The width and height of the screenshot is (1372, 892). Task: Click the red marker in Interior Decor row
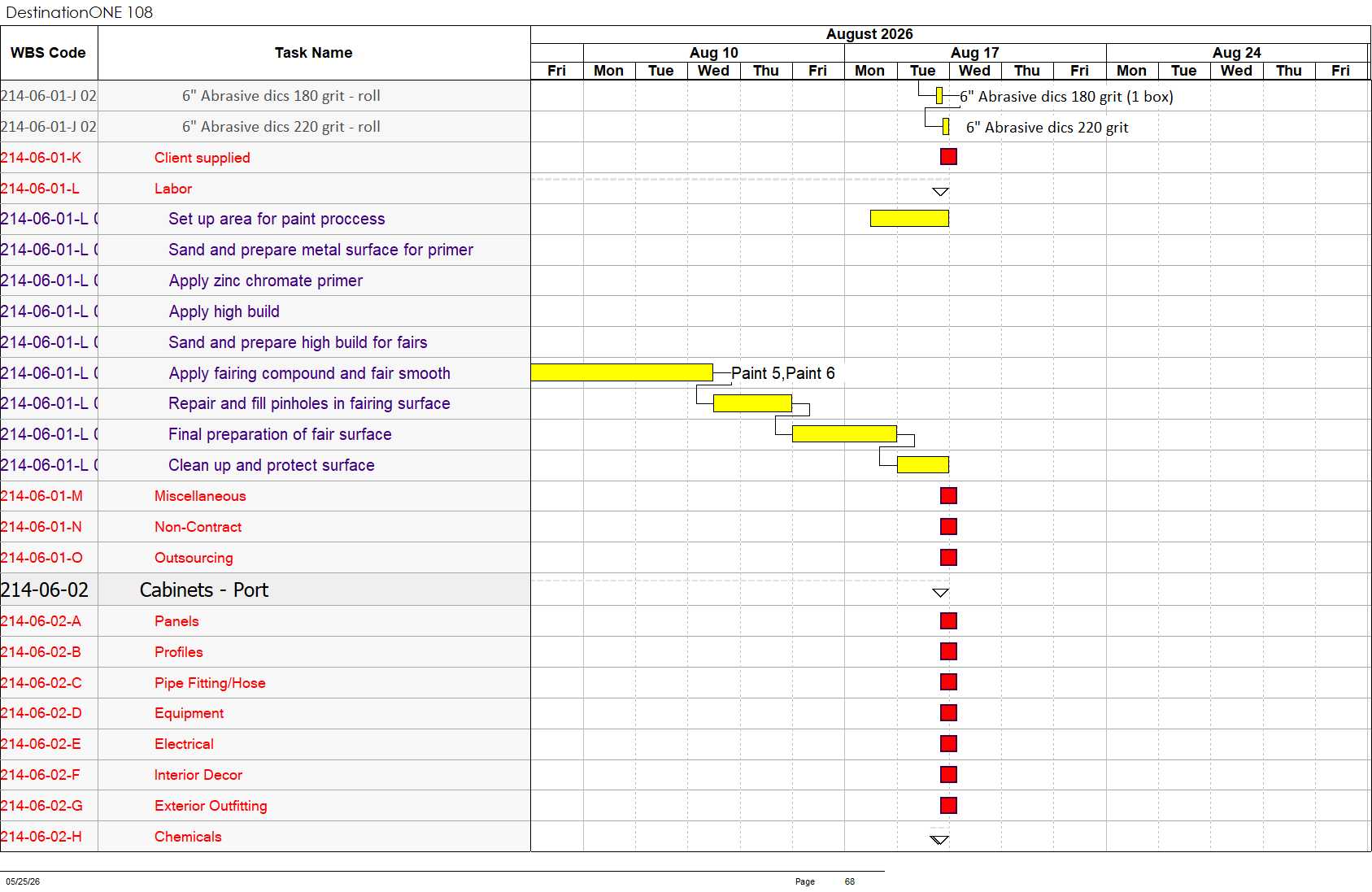coord(948,775)
